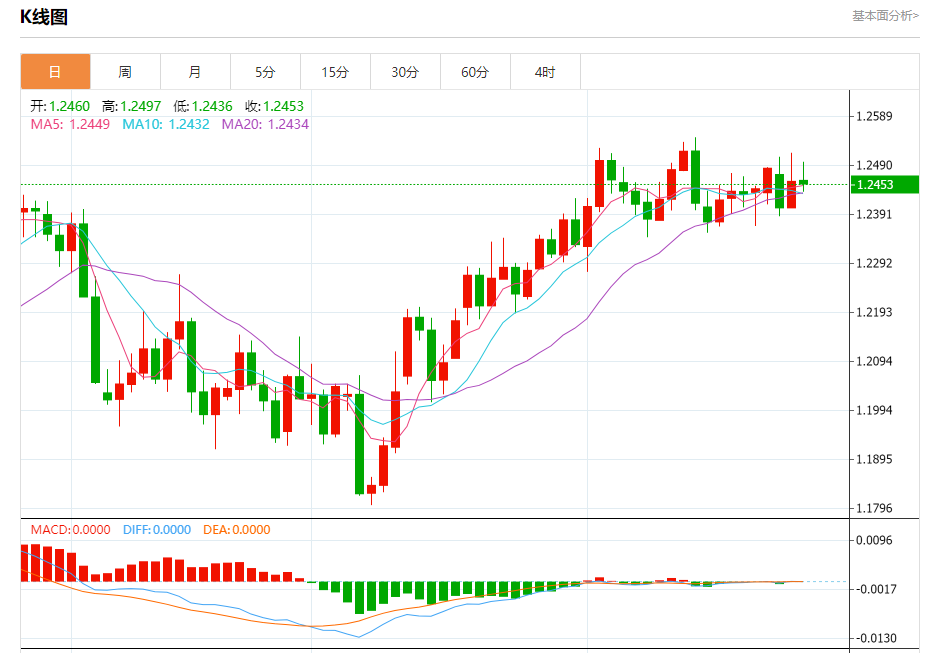Click the DIFF:0.0000 indicator label
This screenshot has height=653, width=931.
click(x=157, y=530)
